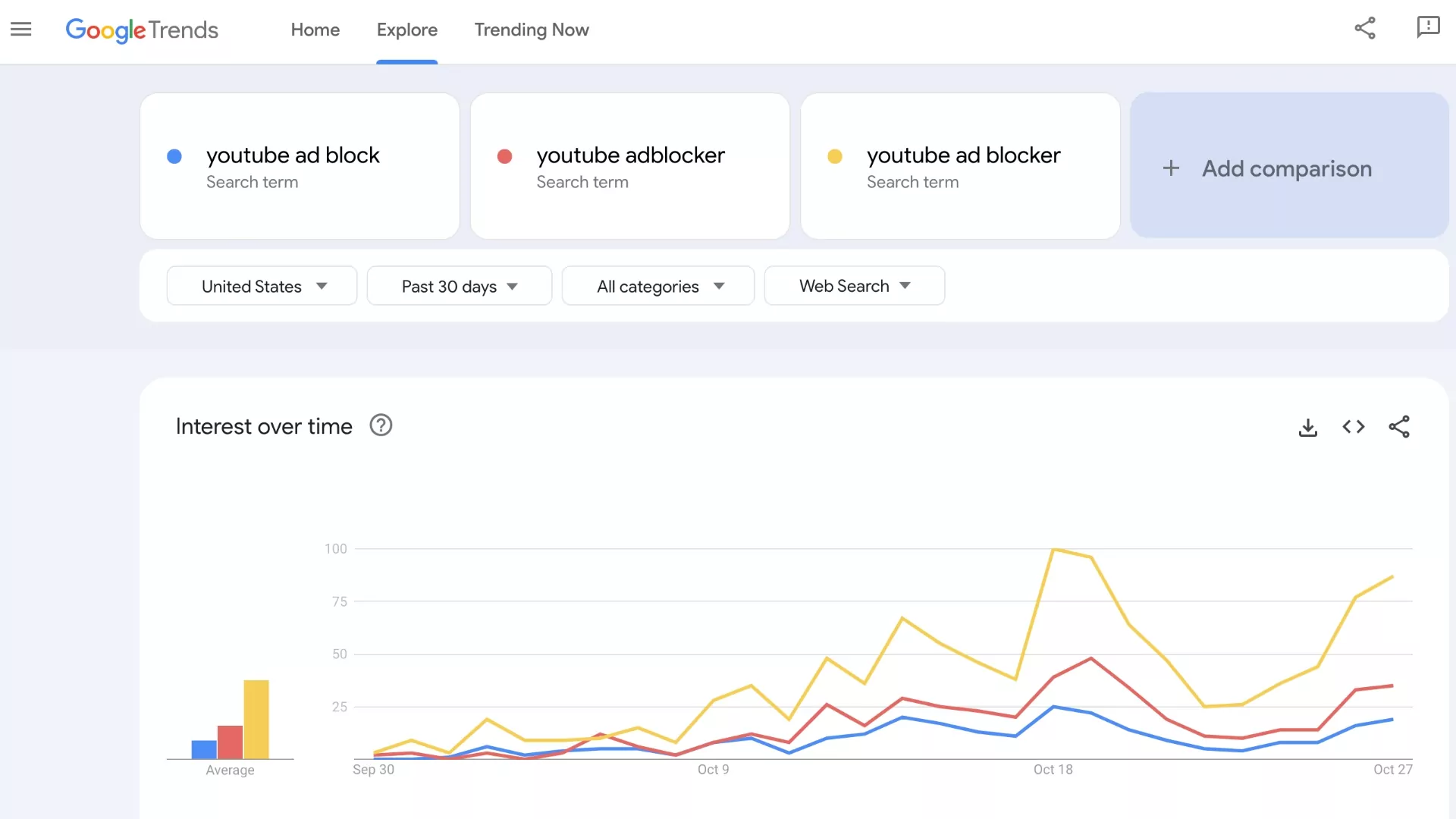This screenshot has height=819, width=1456.
Task: Click the yellow Average bar
Action: [x=256, y=719]
